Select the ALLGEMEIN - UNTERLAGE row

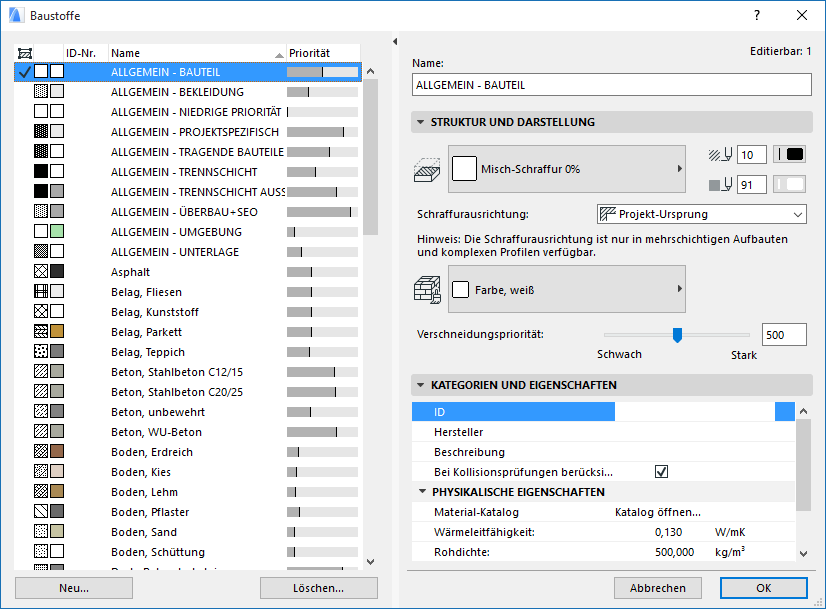188,252
